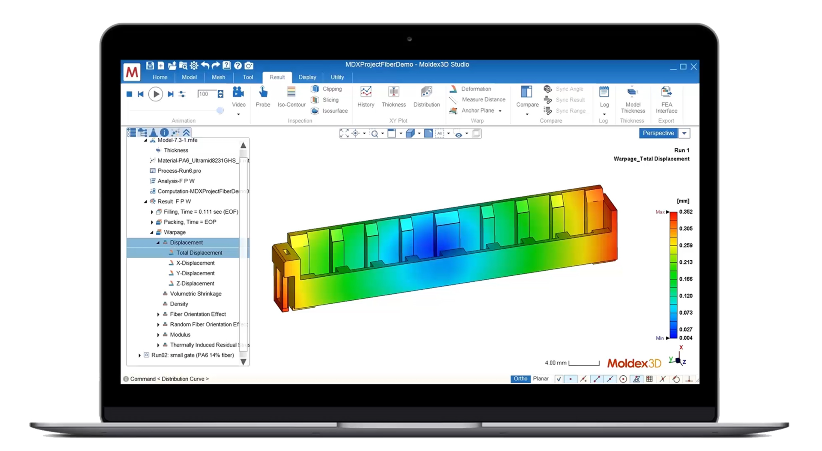Click the fit-to-window view icon
The width and height of the screenshot is (822, 451).
344,134
